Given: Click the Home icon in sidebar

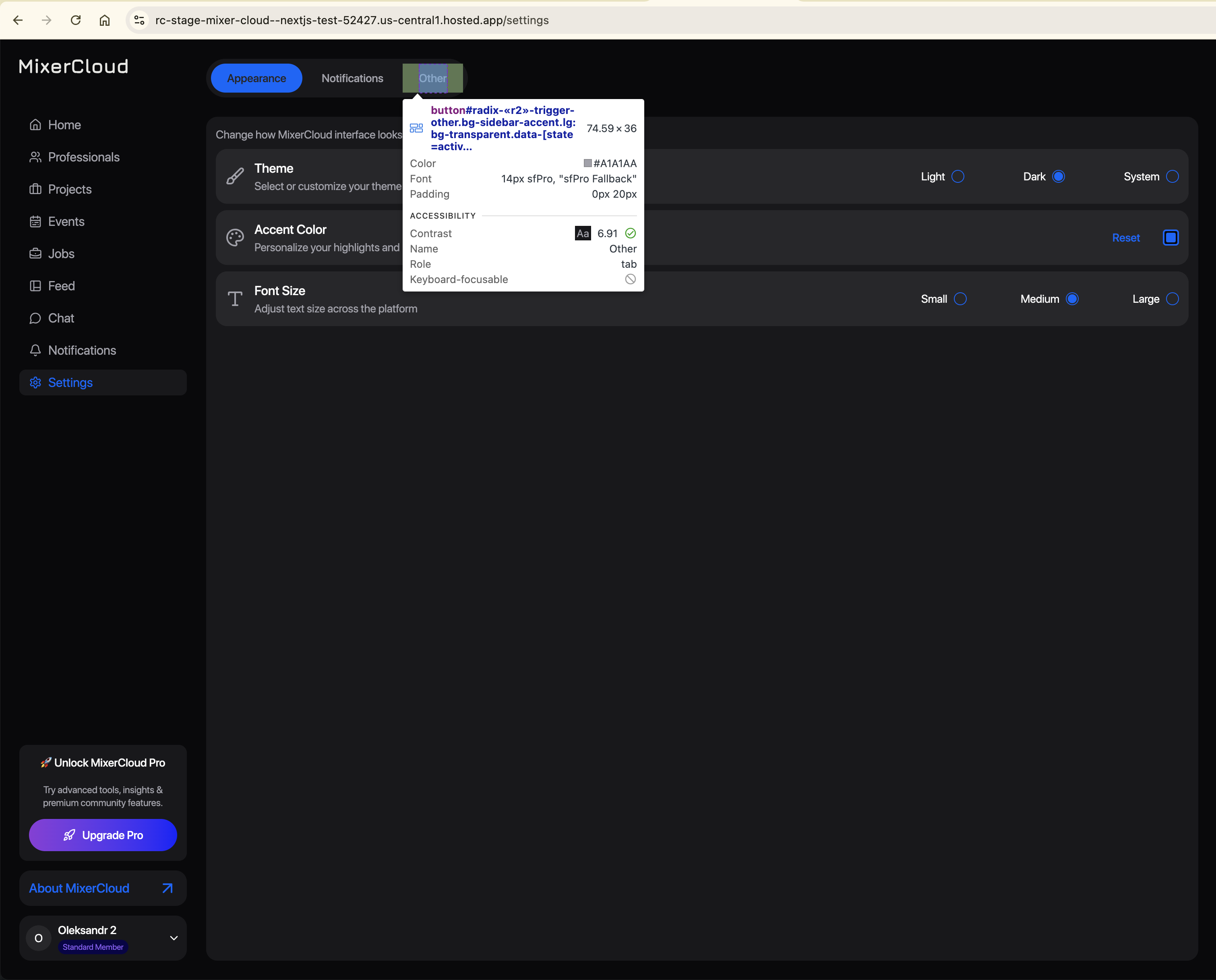Looking at the screenshot, I should (x=35, y=125).
